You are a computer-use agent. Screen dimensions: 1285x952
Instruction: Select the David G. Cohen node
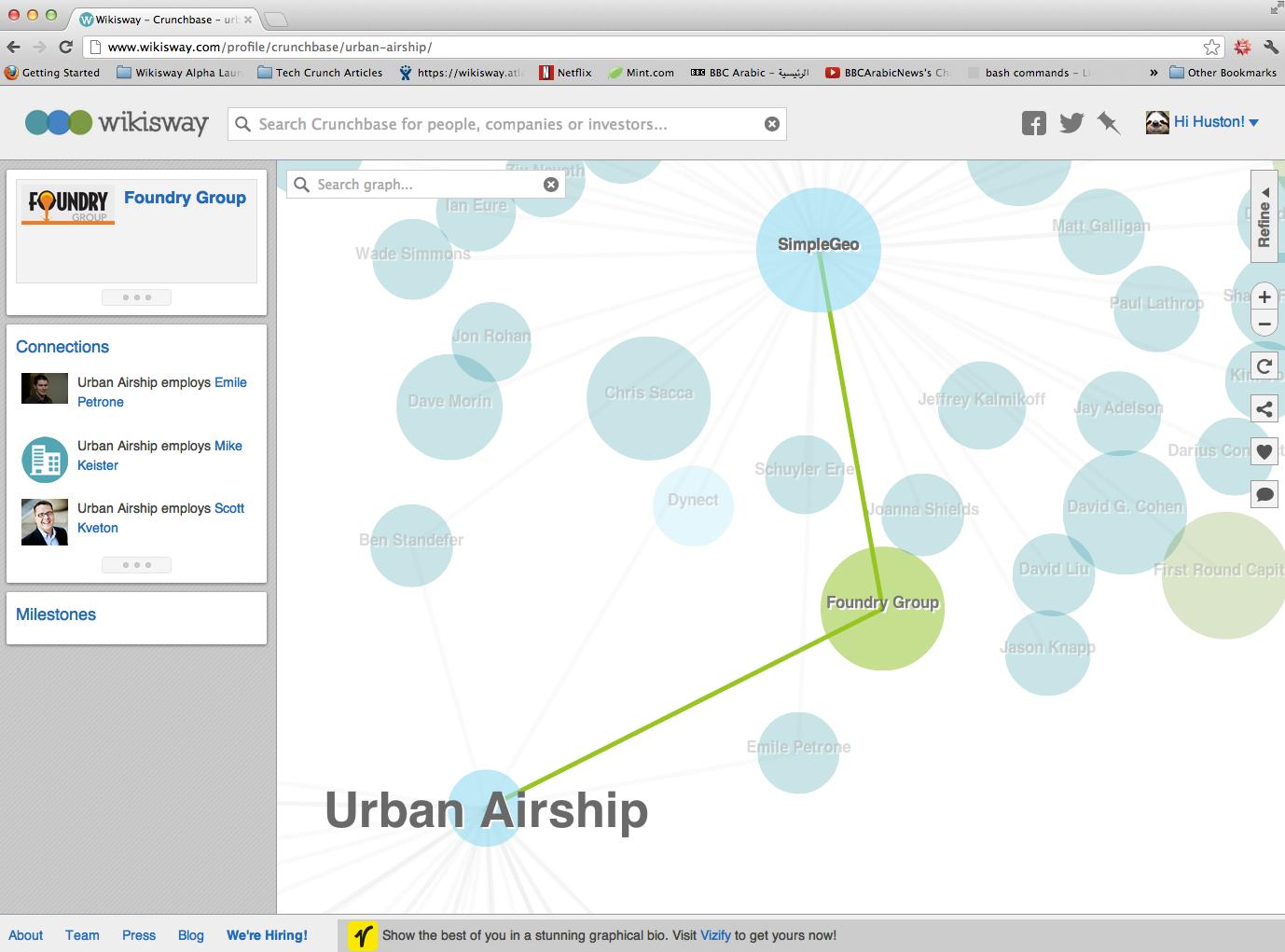[1125, 513]
